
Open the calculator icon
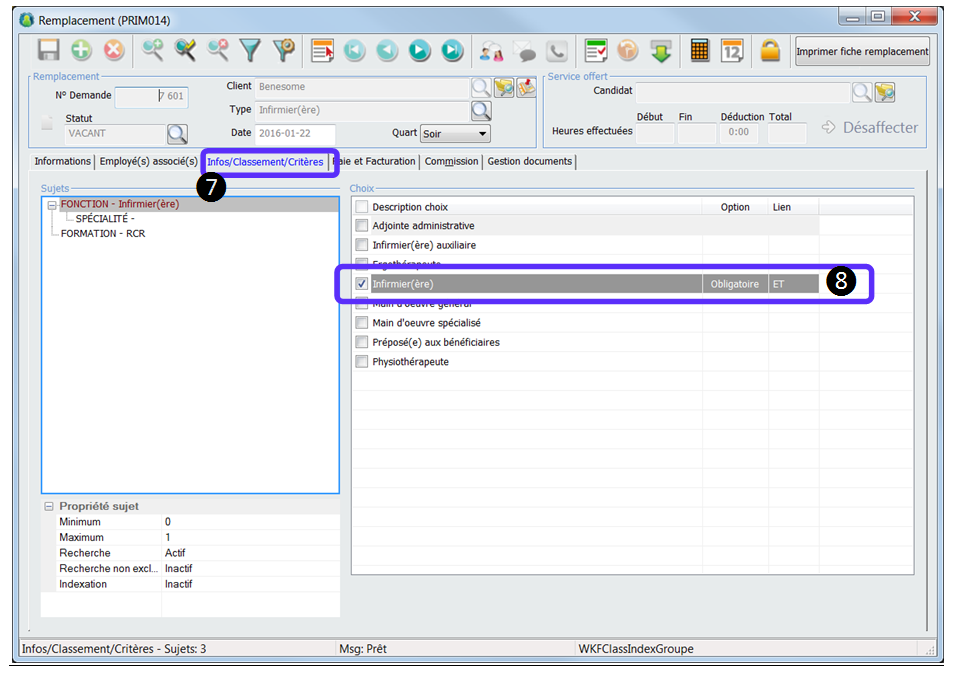click(700, 51)
